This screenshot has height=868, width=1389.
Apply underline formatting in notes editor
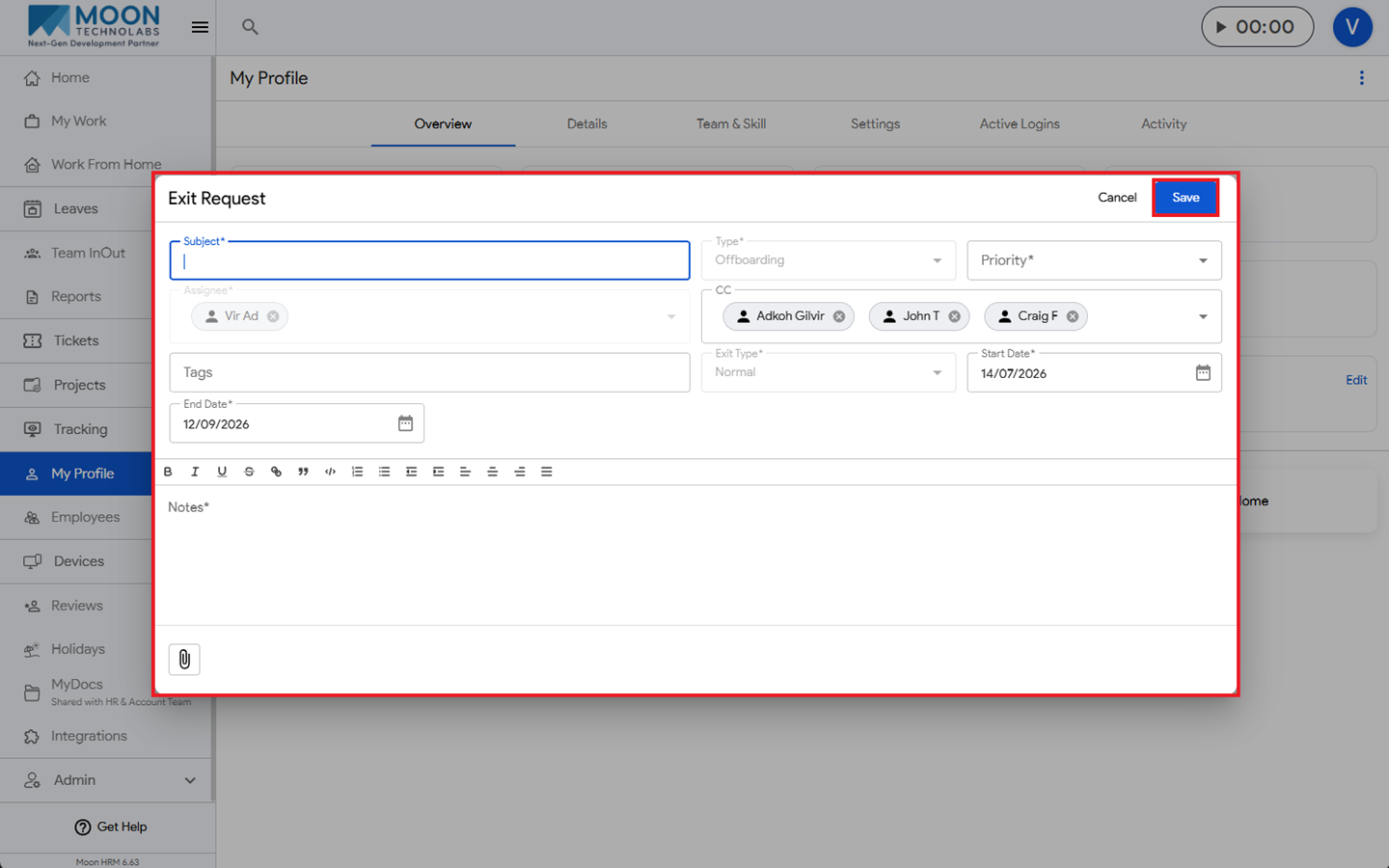(x=222, y=472)
